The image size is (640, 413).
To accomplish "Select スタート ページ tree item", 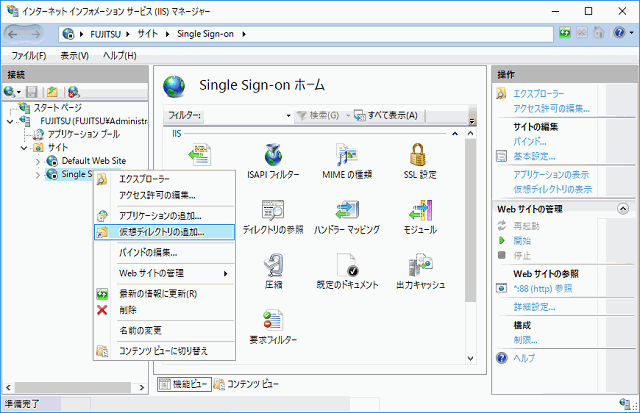I will tap(58, 108).
